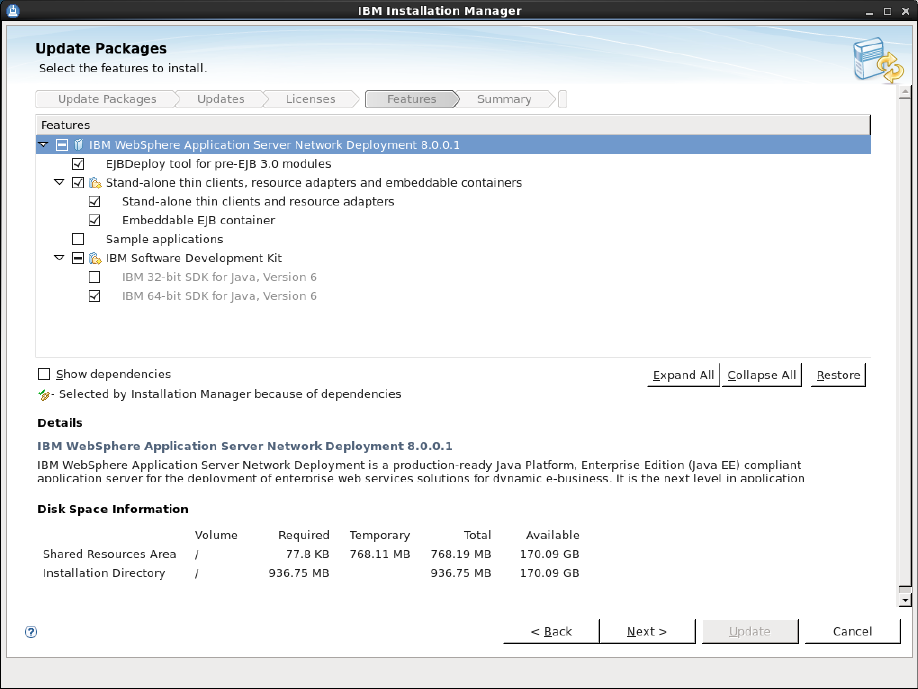Click the WebSphere package icon in the tree
The height and width of the screenshot is (689, 918).
pos(79,145)
